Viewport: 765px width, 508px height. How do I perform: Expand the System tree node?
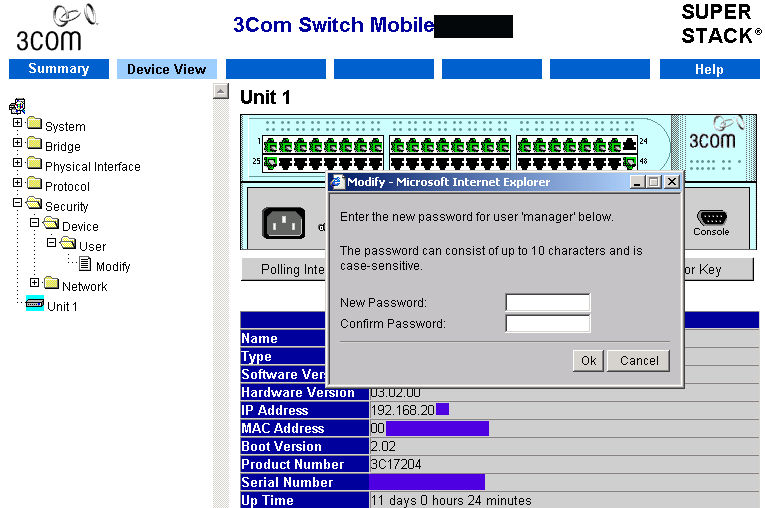click(18, 122)
